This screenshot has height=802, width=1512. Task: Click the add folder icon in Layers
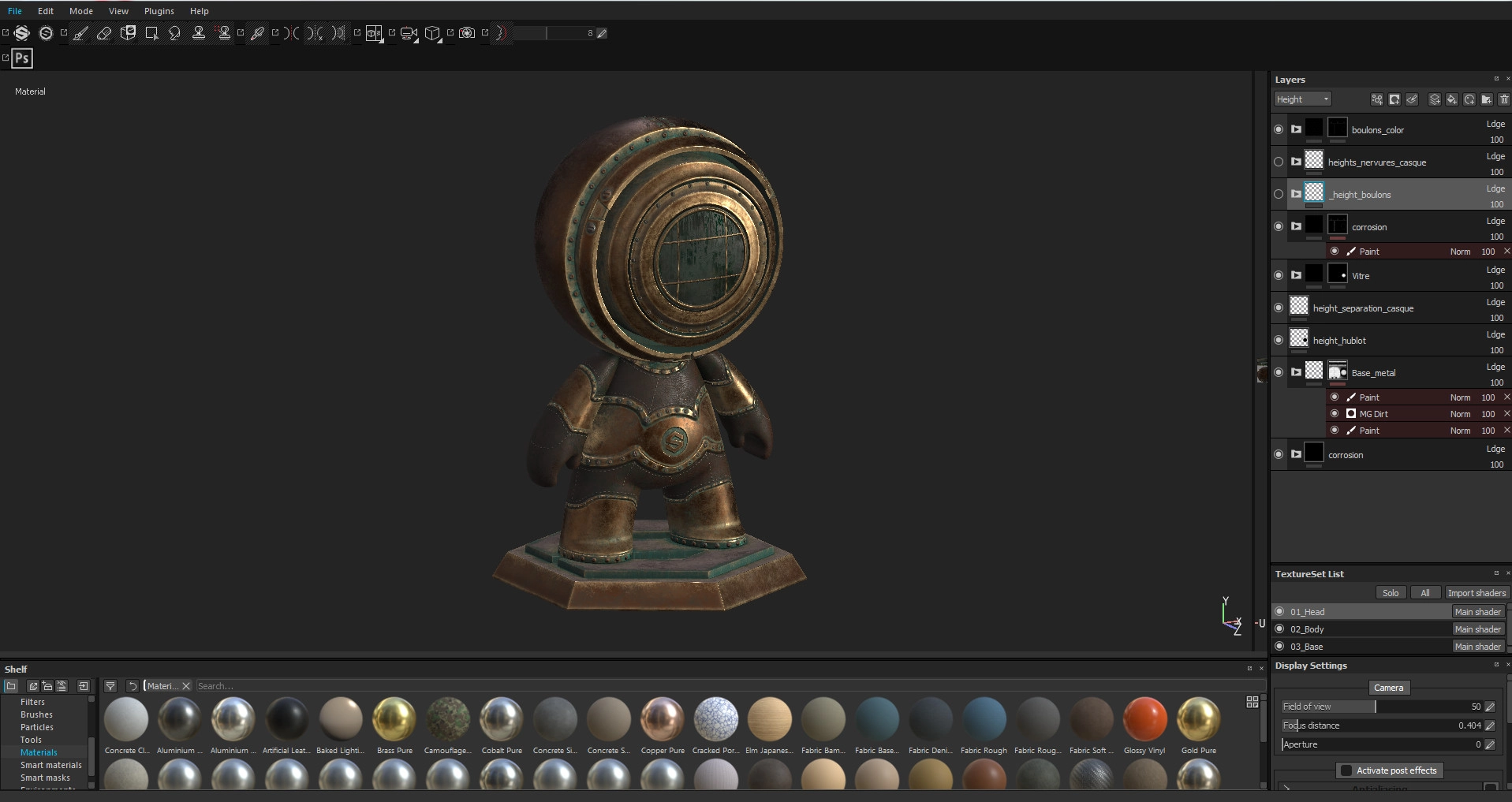point(1486,99)
